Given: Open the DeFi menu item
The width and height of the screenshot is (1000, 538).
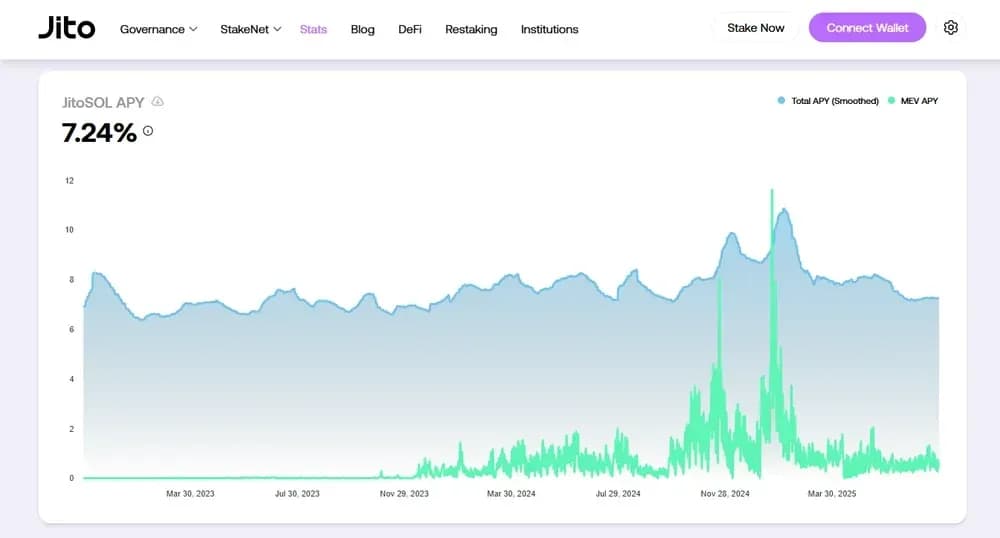Looking at the screenshot, I should 410,29.
